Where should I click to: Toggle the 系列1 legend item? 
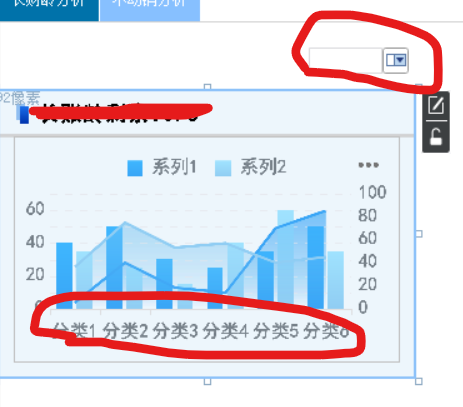[x=162, y=167]
